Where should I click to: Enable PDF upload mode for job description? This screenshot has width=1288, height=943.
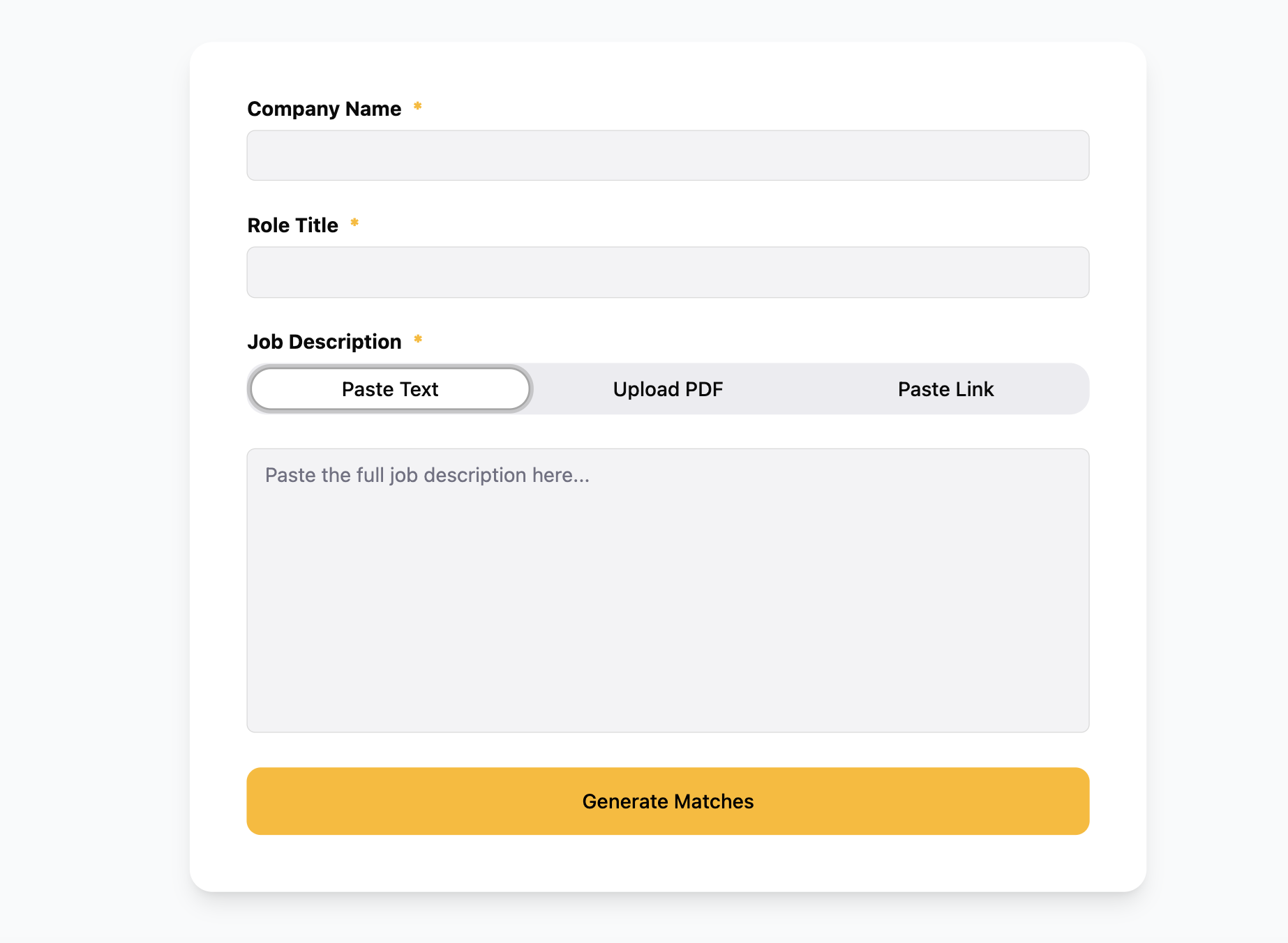click(668, 388)
